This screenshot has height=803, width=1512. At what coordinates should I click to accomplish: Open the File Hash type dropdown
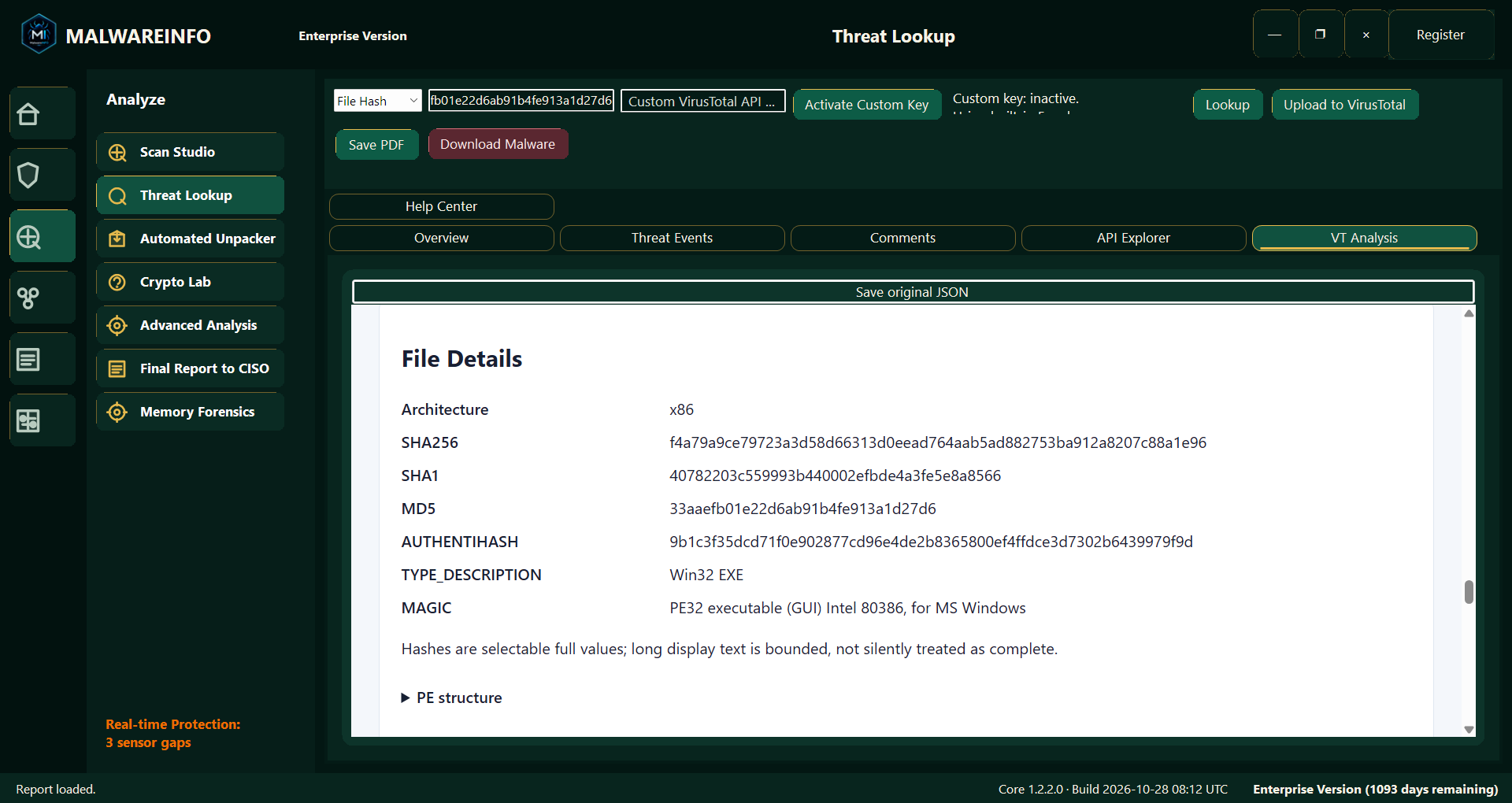378,101
